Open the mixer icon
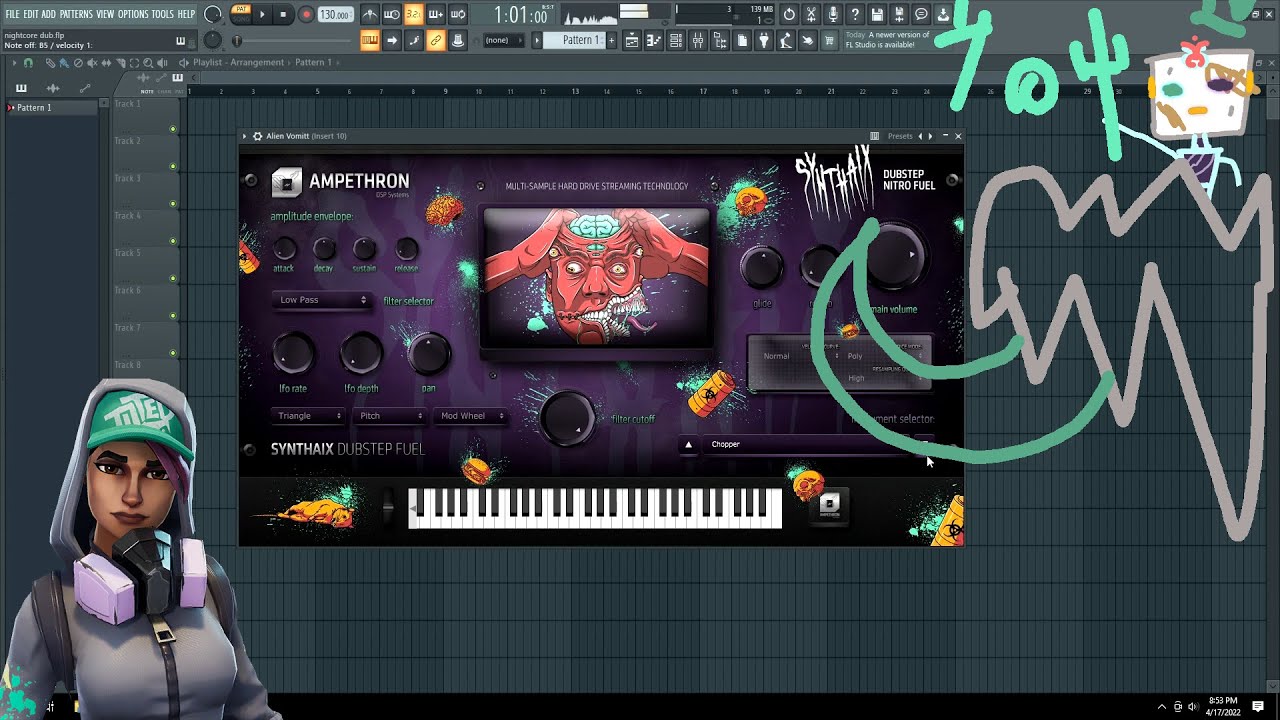 698,40
